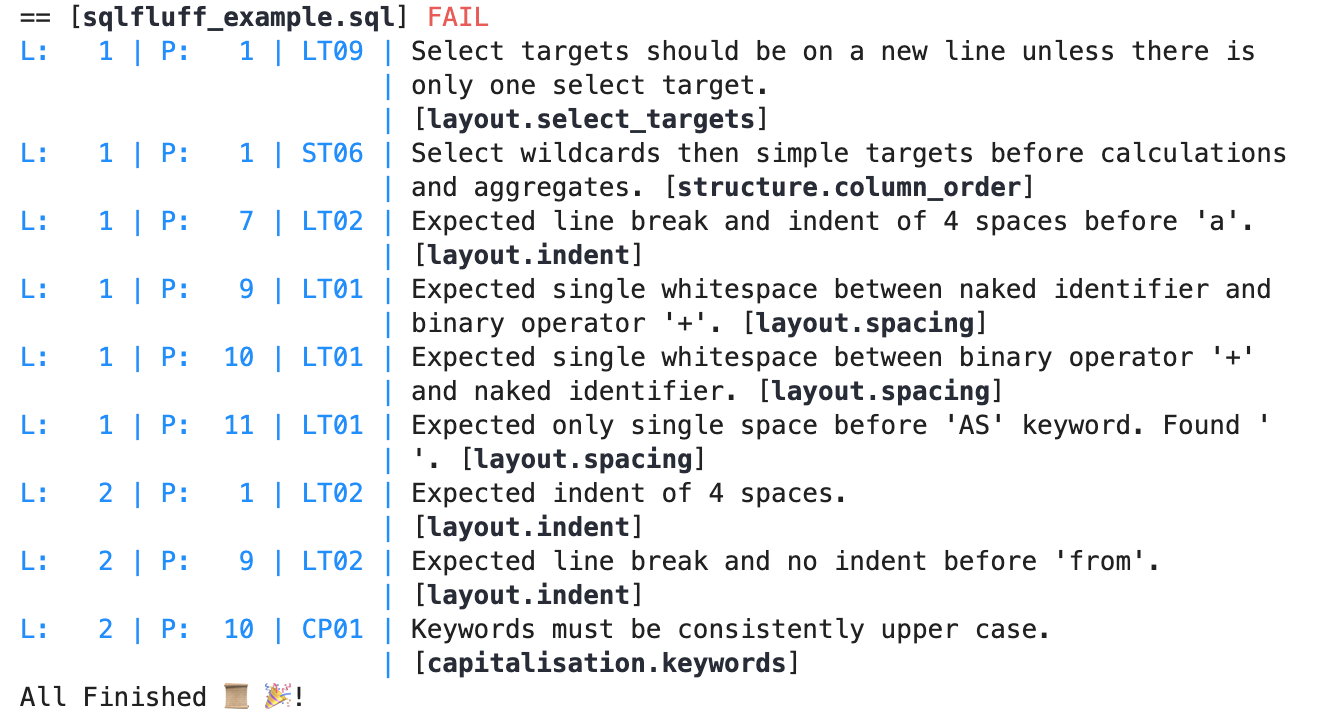Click the 'Keywords must be consistently upper case' message
Viewport: 1318px width, 720px height.
coord(730,629)
